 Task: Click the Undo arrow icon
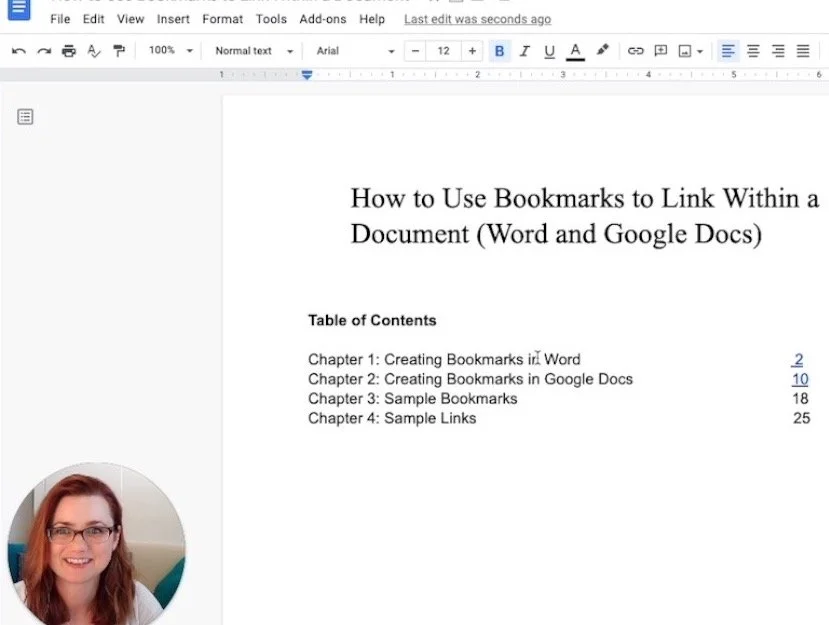pyautogui.click(x=19, y=51)
